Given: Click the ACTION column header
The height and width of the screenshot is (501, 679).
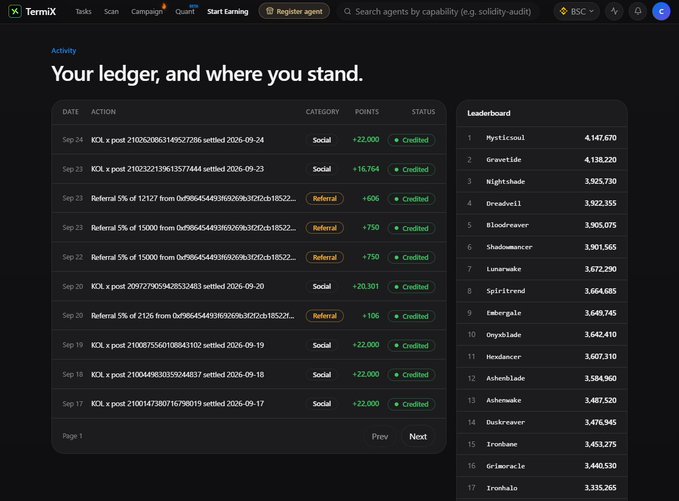Looking at the screenshot, I should tap(103, 112).
